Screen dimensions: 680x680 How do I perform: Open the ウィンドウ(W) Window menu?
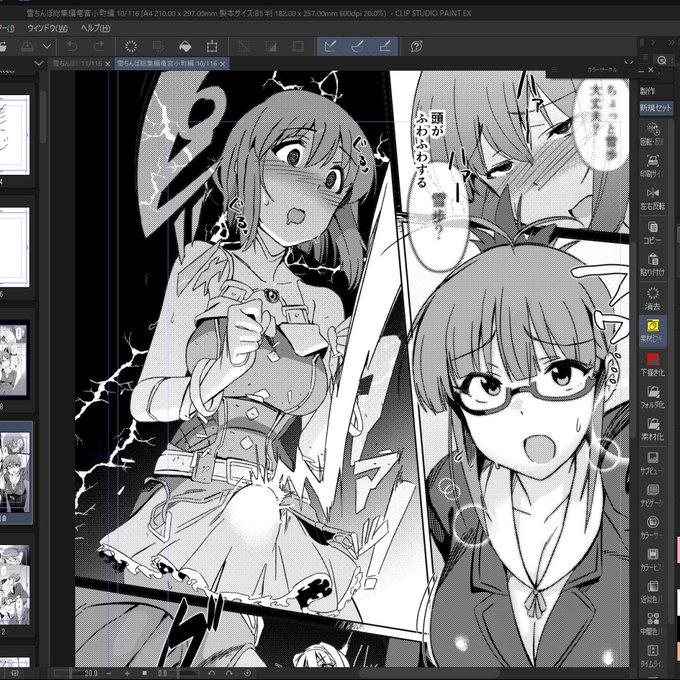click(48, 29)
